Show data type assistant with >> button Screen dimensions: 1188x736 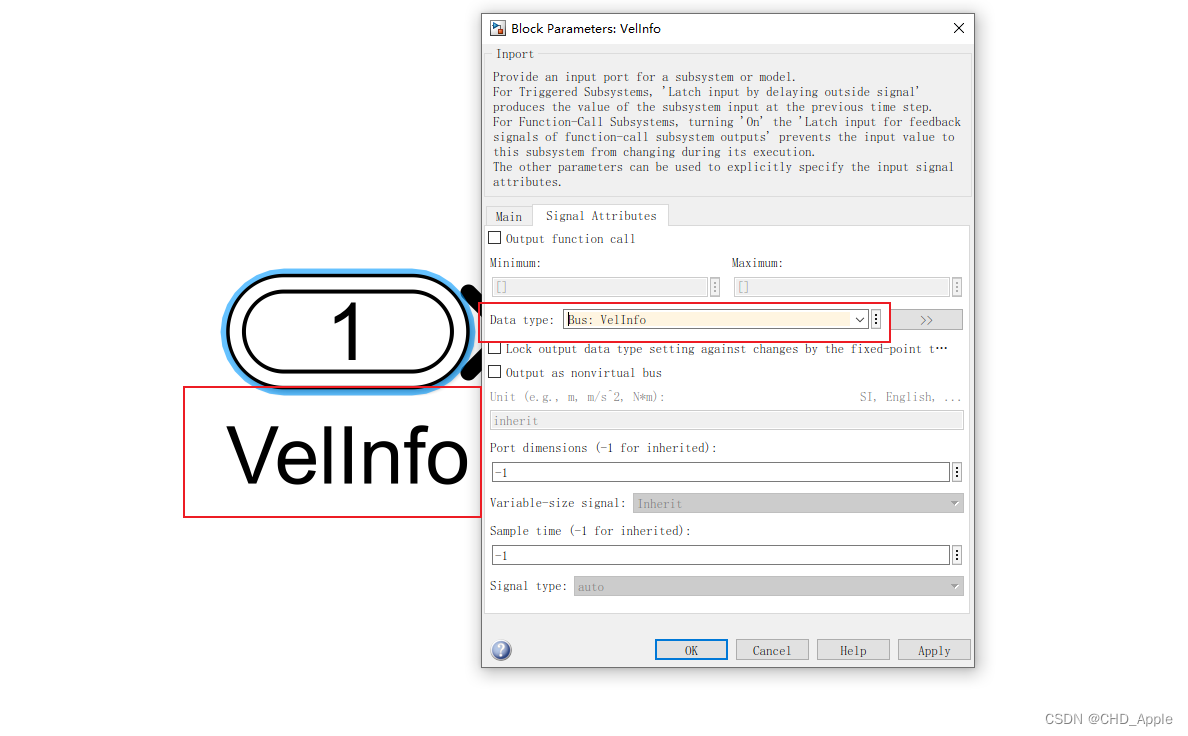[927, 320]
